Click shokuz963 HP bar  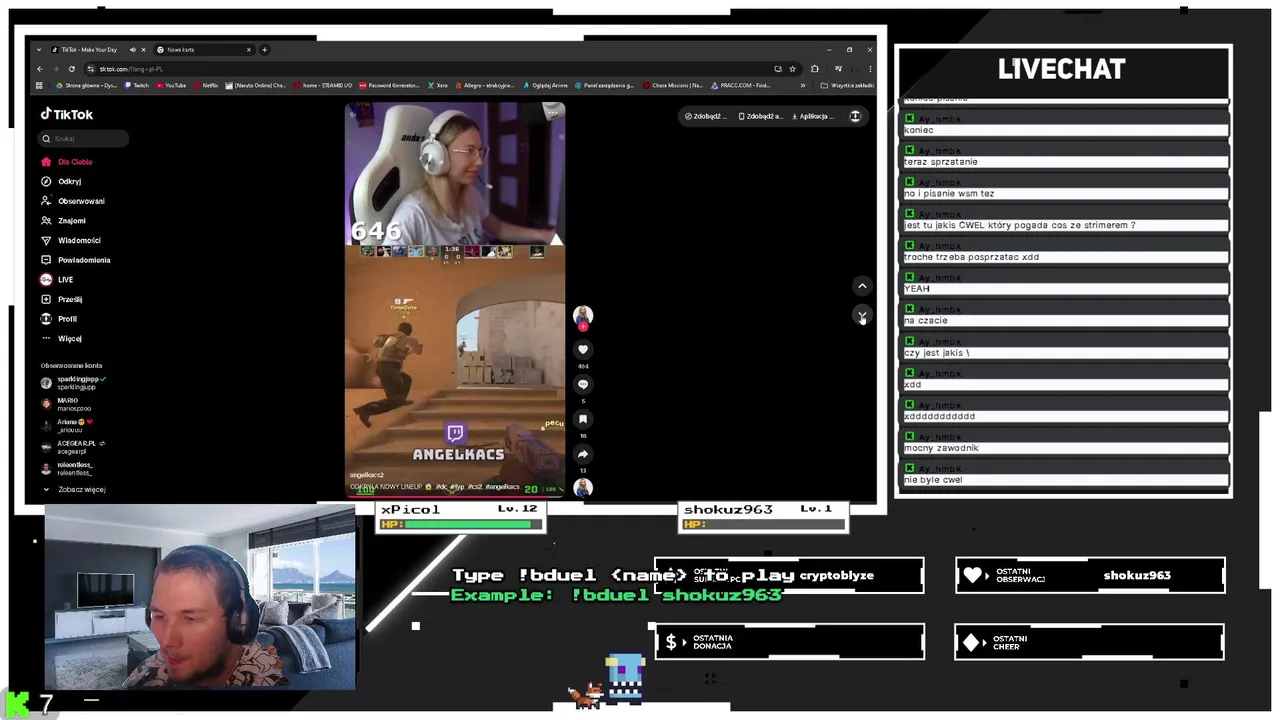765,524
